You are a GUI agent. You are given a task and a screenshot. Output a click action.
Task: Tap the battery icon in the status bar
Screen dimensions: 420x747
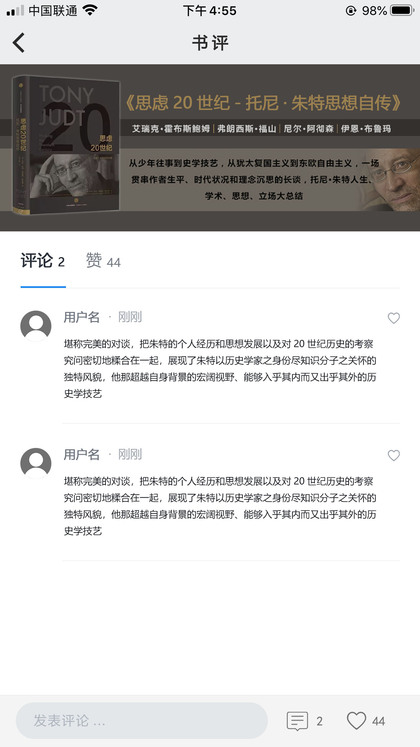pyautogui.click(x=401, y=10)
